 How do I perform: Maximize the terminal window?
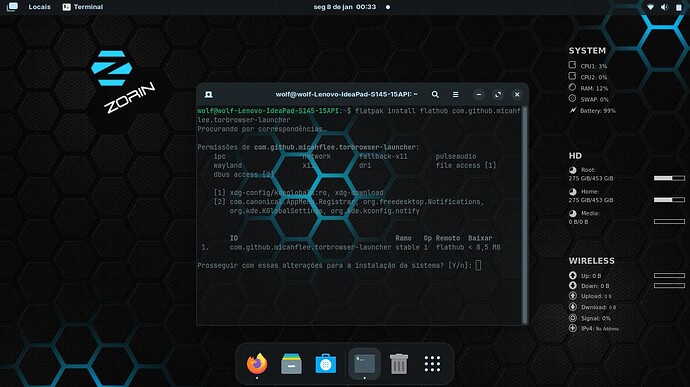[x=498, y=94]
